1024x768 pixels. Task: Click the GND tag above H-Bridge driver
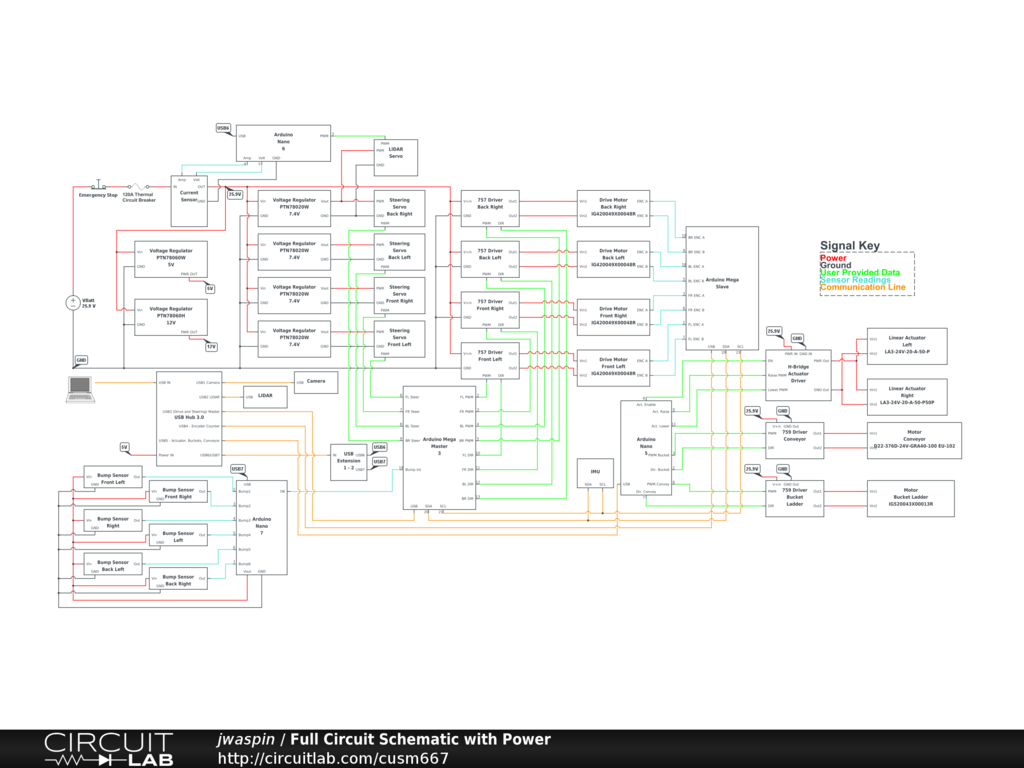tap(797, 338)
